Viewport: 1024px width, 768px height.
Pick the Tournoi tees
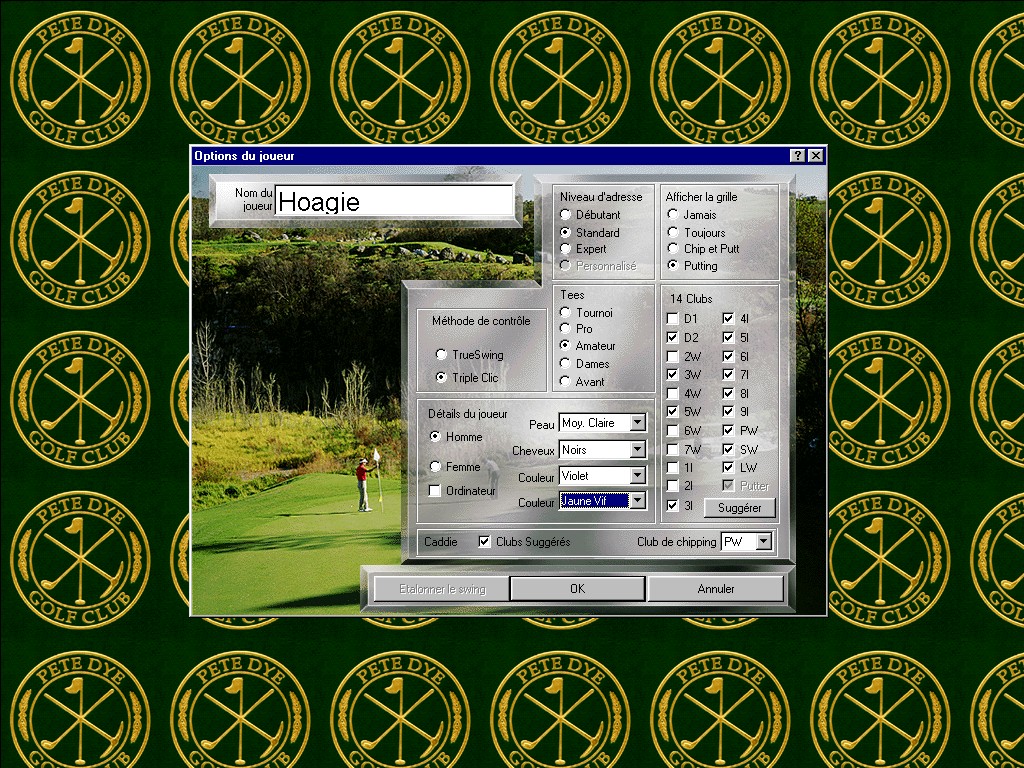click(566, 312)
